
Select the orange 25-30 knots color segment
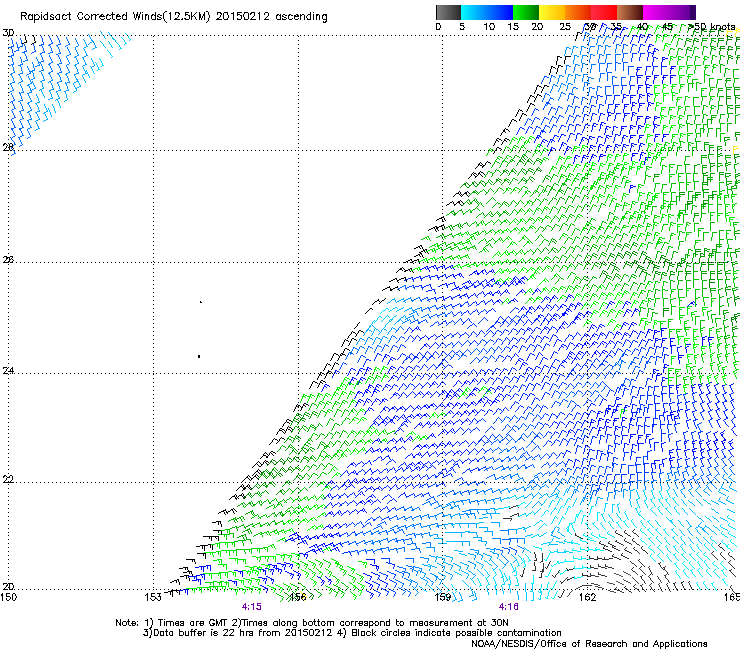click(x=578, y=12)
